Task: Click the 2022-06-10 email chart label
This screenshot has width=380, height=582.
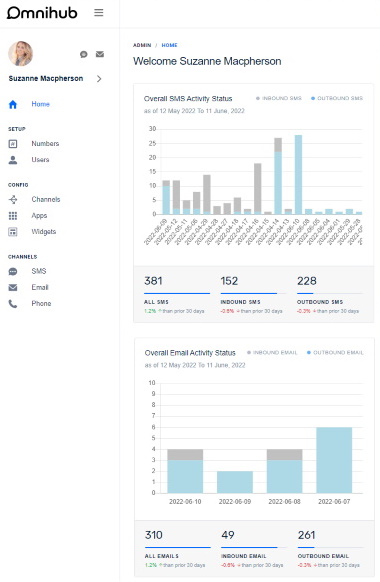Action: point(185,502)
